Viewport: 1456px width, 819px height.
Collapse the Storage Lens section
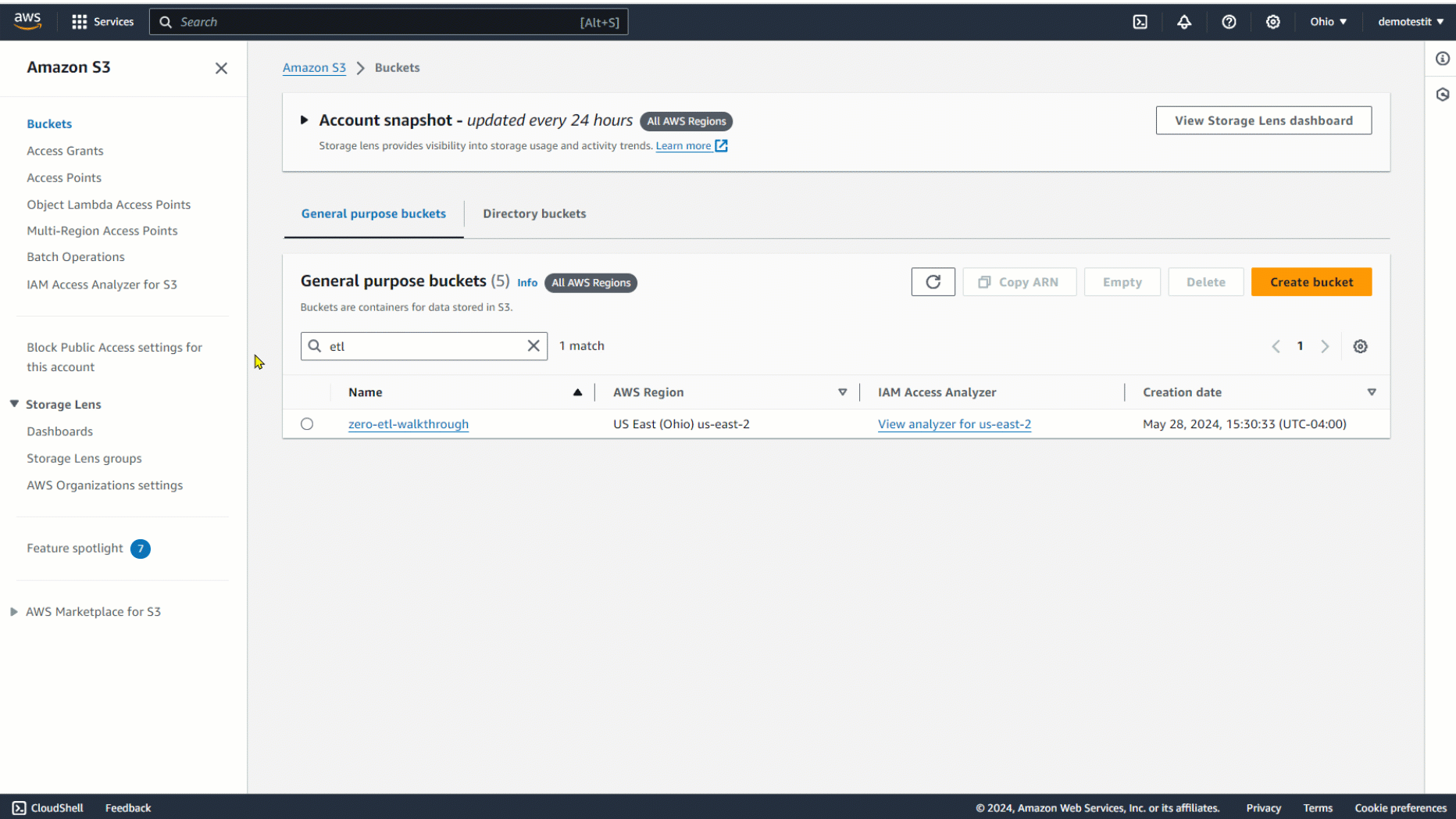click(14, 404)
